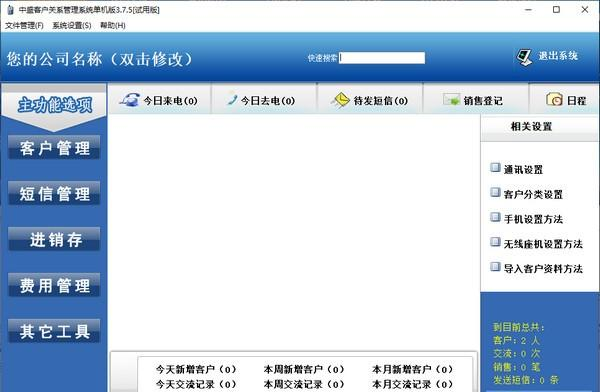The height and width of the screenshot is (392, 600).
Task: Switch to the 今日去电(0) tab
Action: click(264, 100)
